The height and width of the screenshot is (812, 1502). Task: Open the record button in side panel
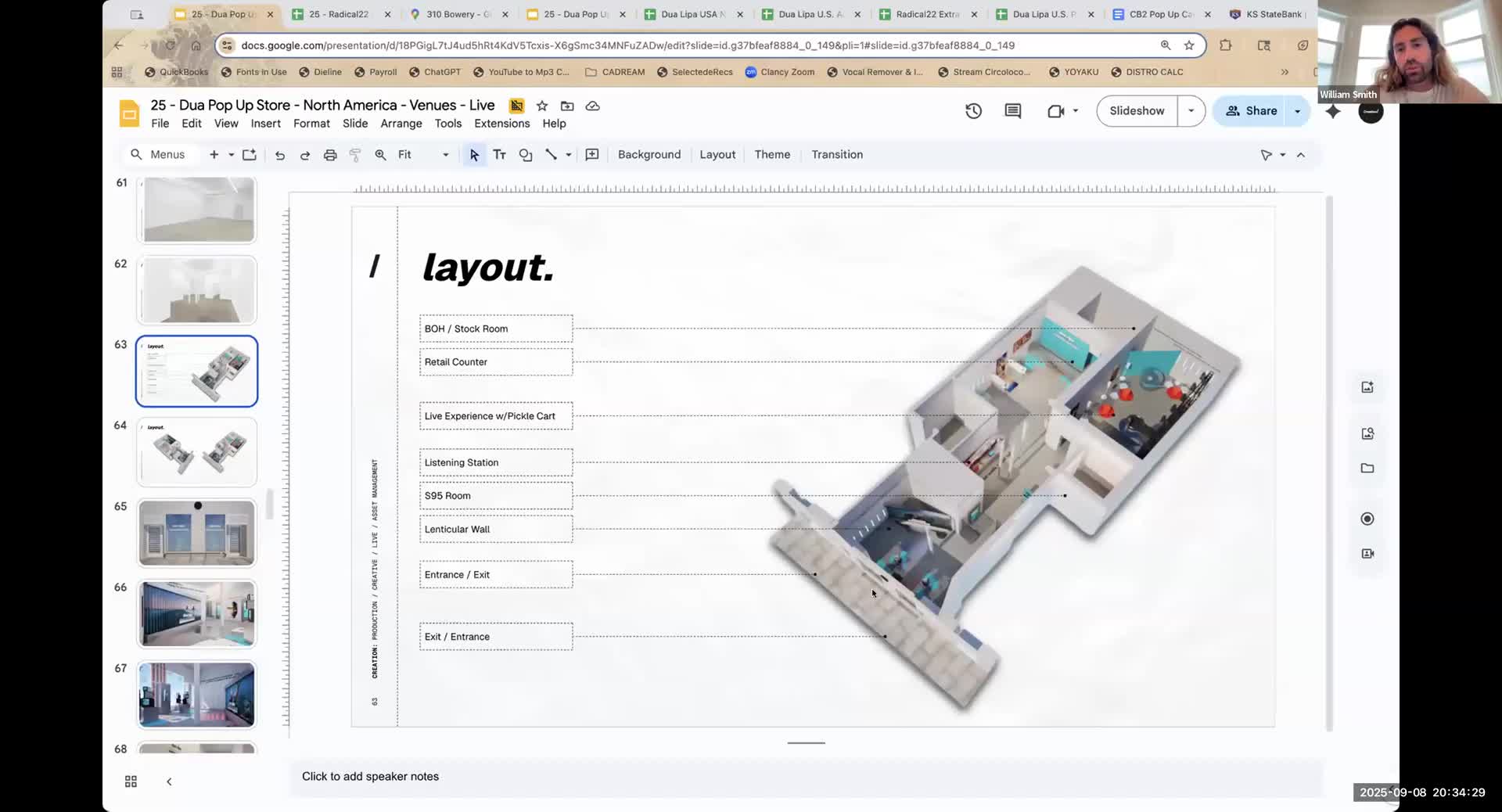pos(1367,519)
